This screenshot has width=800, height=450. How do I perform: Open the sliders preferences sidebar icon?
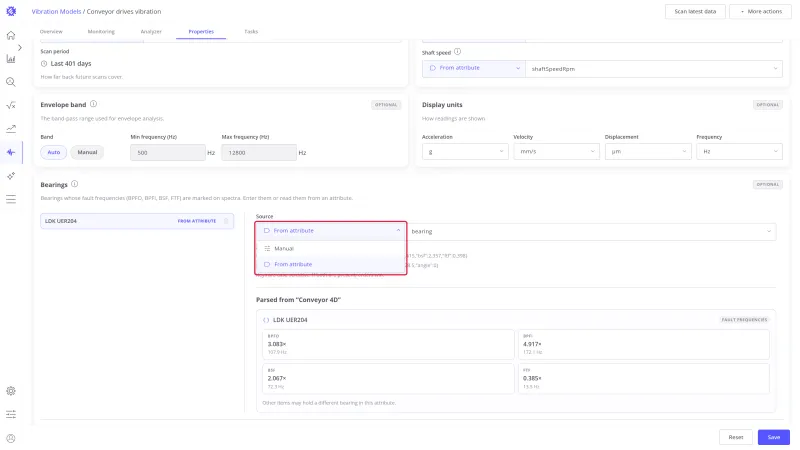[11, 414]
